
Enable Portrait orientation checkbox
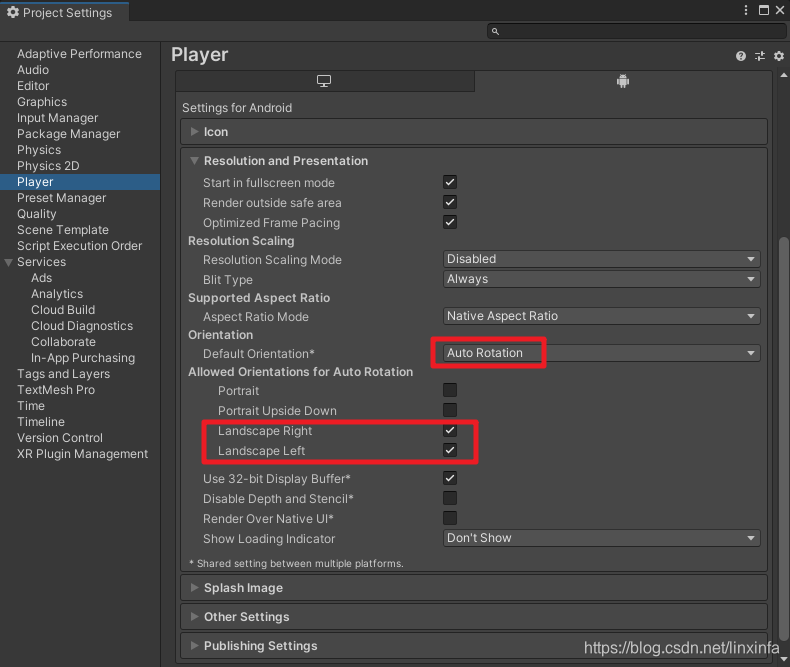coord(450,390)
